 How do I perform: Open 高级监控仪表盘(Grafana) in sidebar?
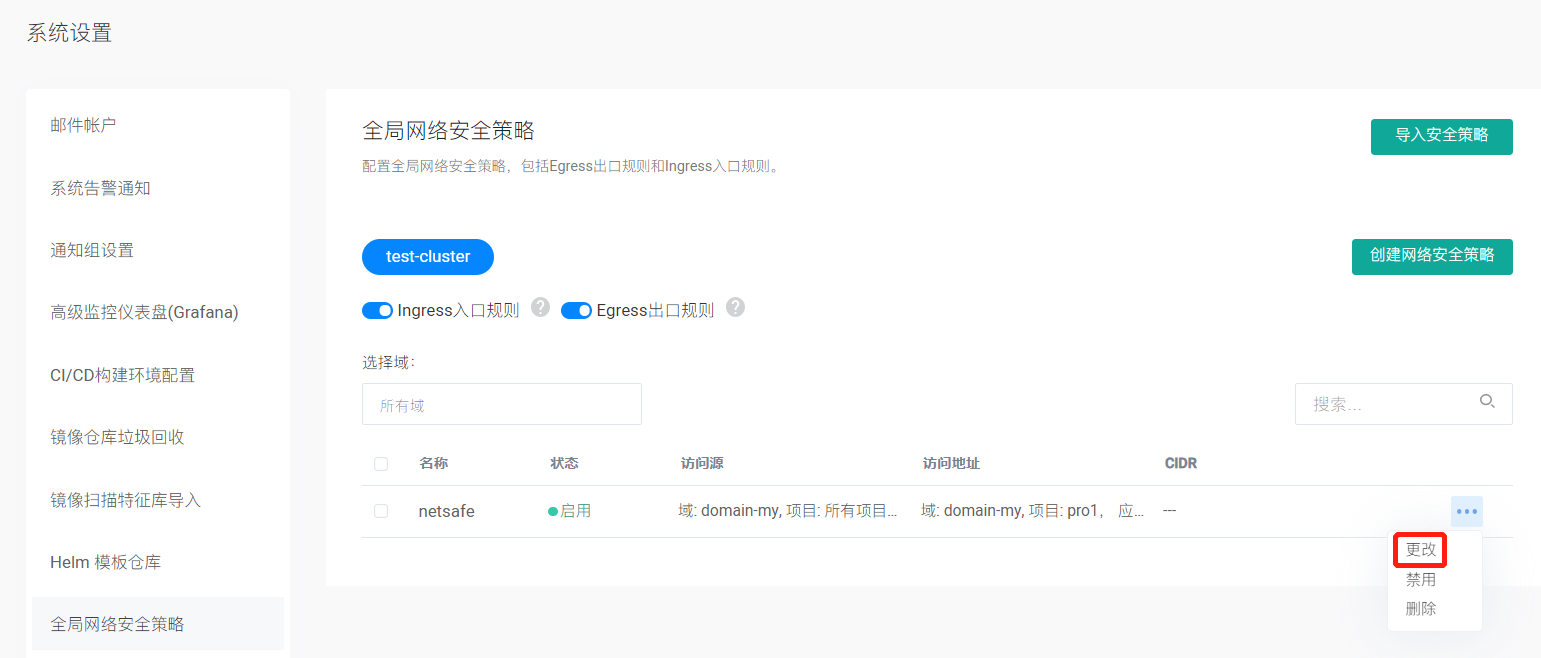click(145, 313)
